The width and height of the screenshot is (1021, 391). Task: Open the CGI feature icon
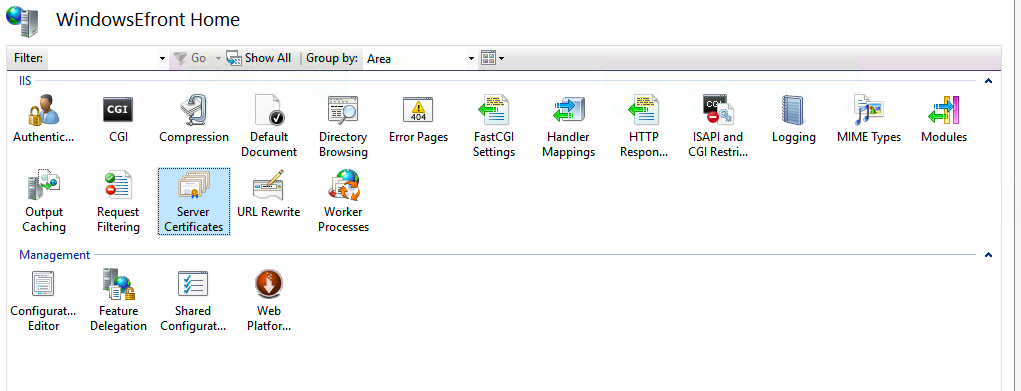tap(119, 119)
